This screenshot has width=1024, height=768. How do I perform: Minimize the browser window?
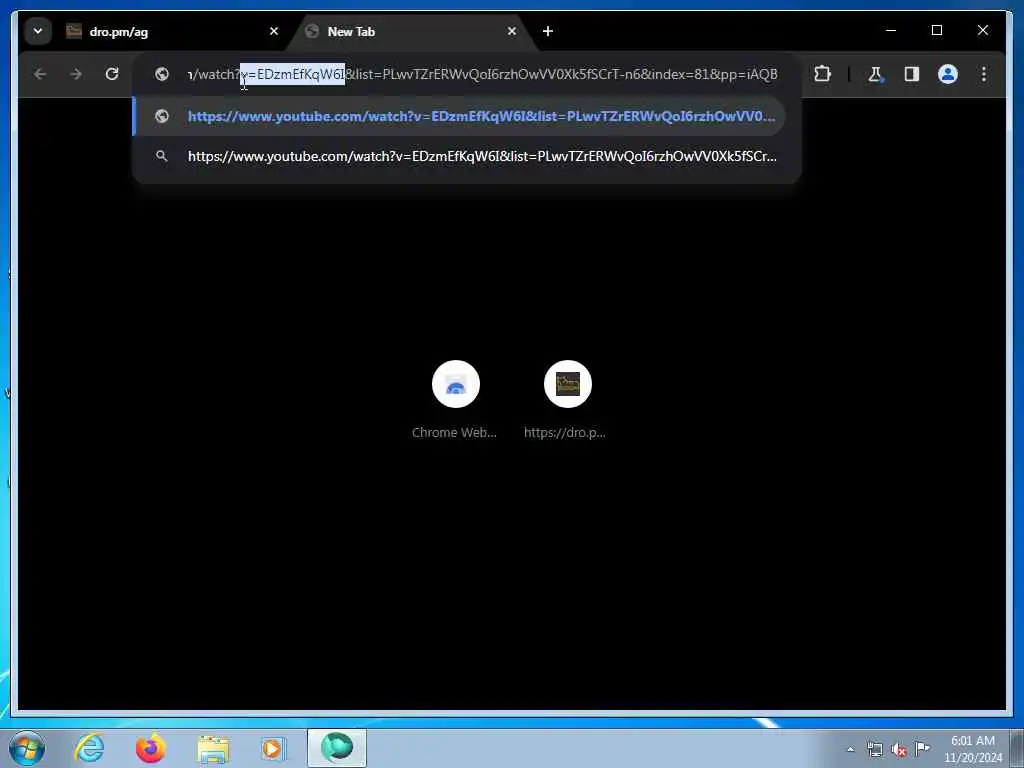tap(891, 30)
